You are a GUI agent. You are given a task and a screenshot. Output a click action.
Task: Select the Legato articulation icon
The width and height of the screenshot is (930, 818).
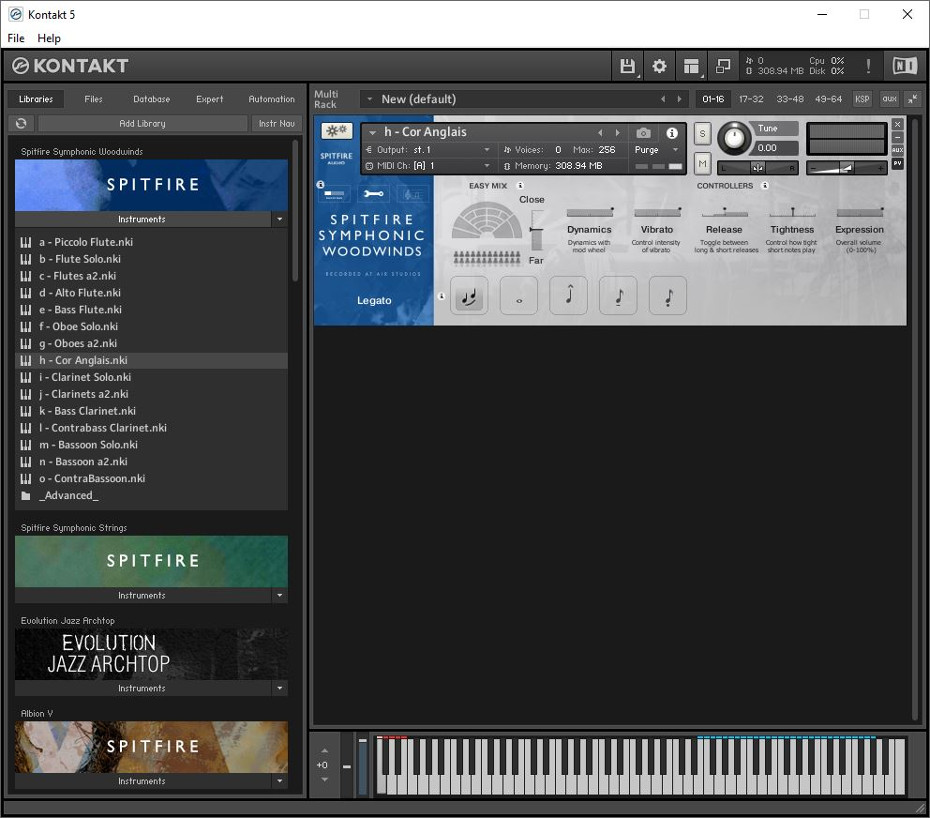pyautogui.click(x=469, y=295)
